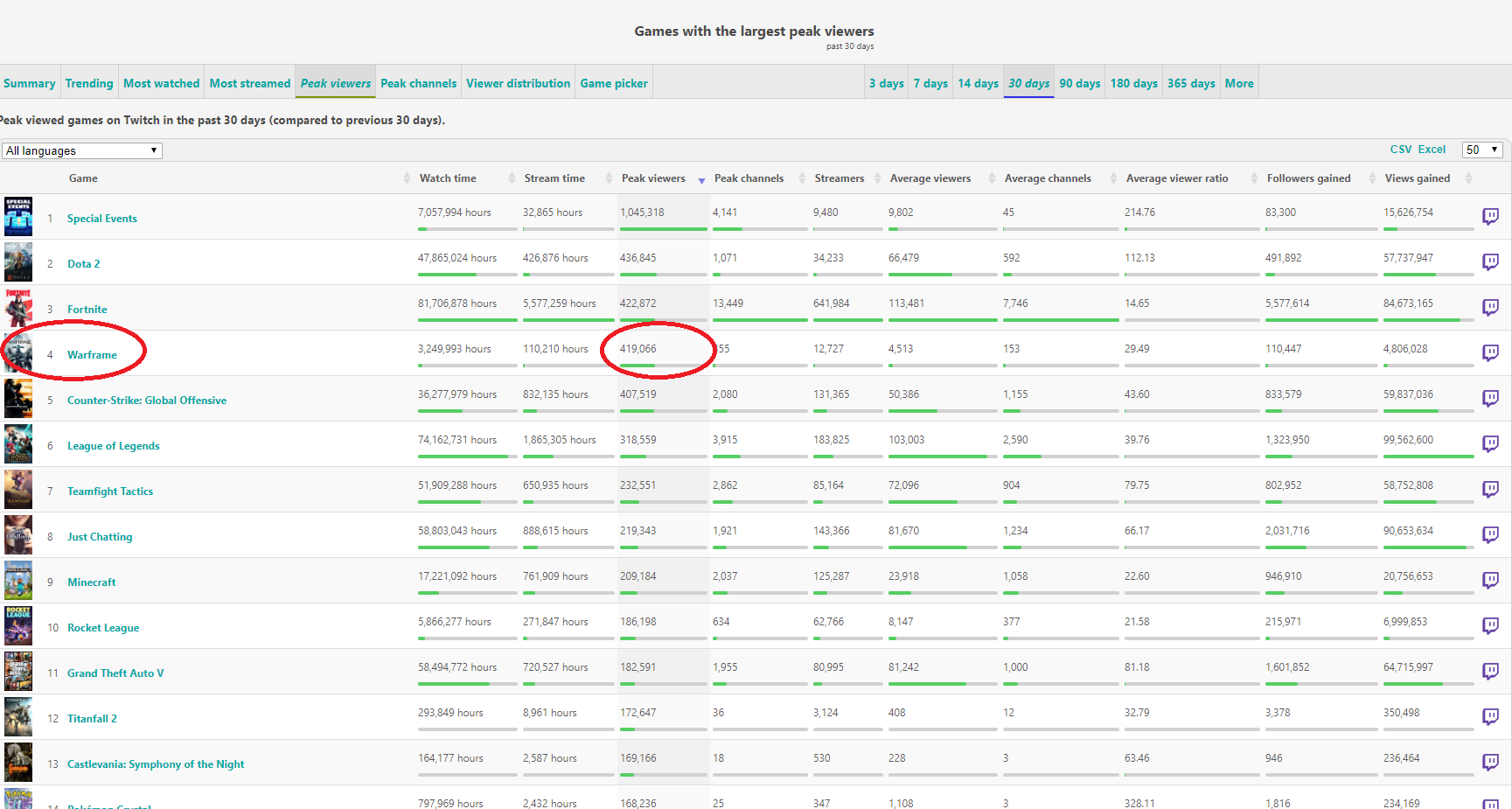Image resolution: width=1512 pixels, height=809 pixels.
Task: Expand the More time range menu
Action: point(1238,83)
